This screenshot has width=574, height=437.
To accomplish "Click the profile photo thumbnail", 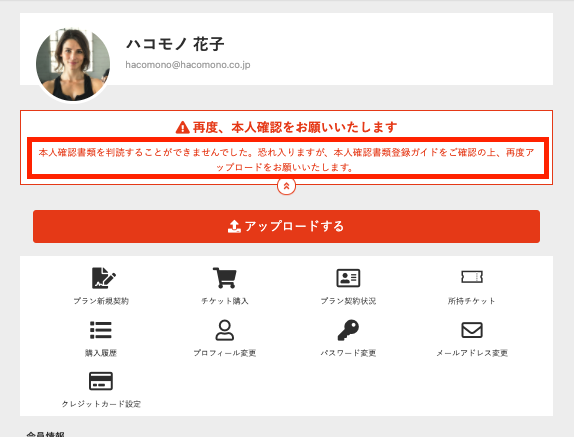I will point(73,65).
